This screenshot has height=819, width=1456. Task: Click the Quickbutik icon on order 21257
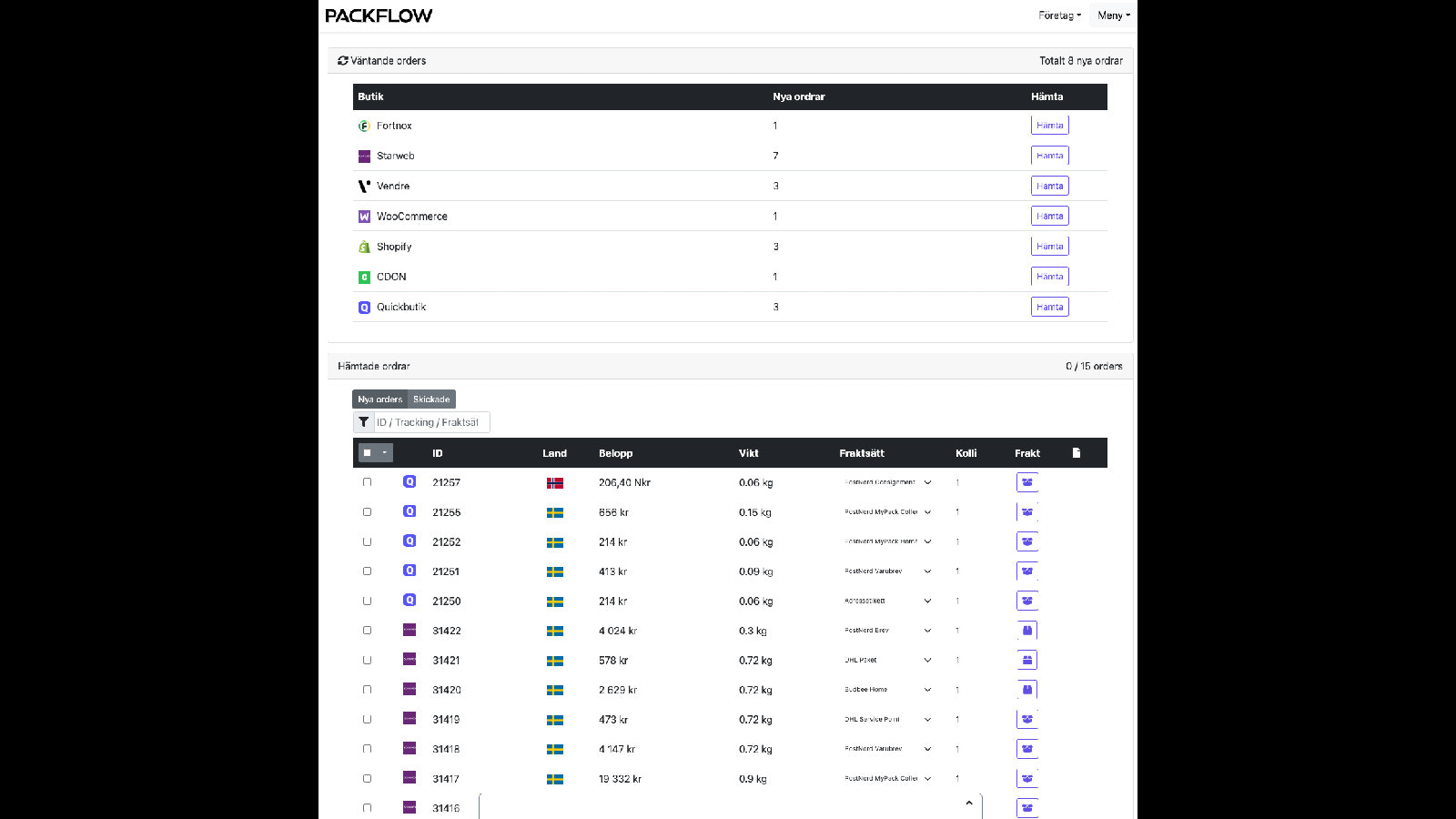(409, 482)
